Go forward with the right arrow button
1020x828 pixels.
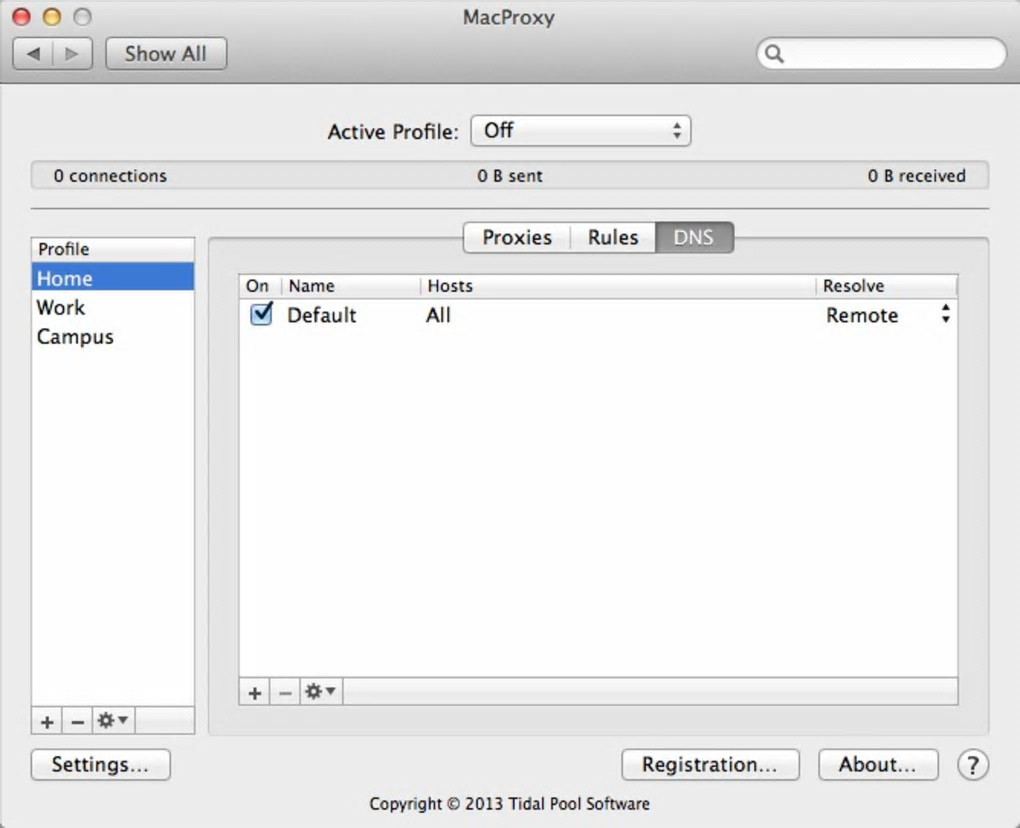[x=72, y=53]
